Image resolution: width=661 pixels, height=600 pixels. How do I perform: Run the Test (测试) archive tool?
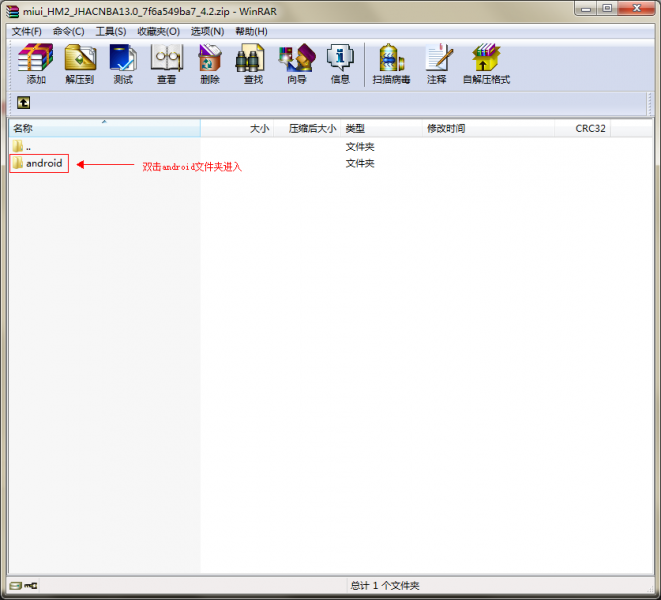click(x=123, y=63)
